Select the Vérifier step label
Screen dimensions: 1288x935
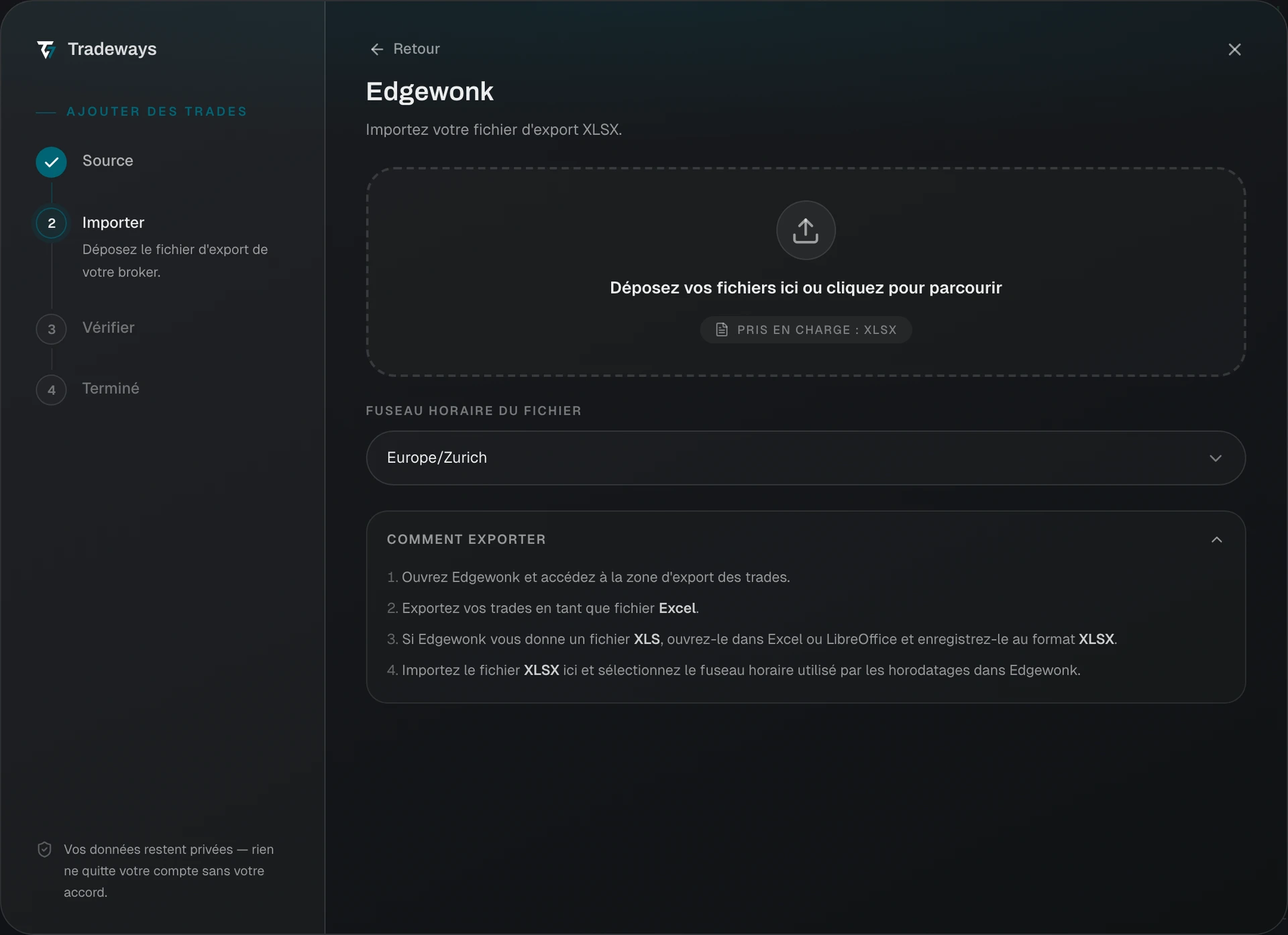tap(109, 327)
